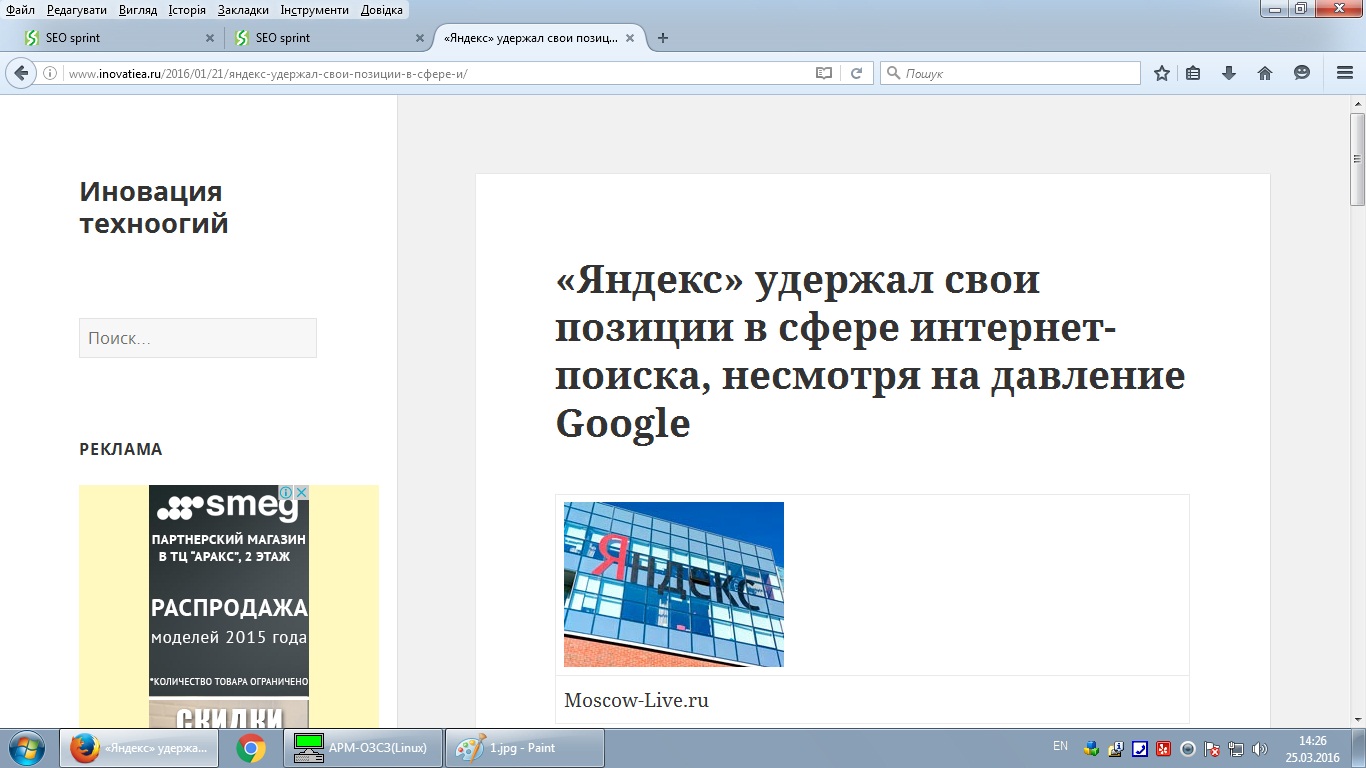The height and width of the screenshot is (768, 1366).
Task: Click the red tray icon
Action: (1164, 748)
